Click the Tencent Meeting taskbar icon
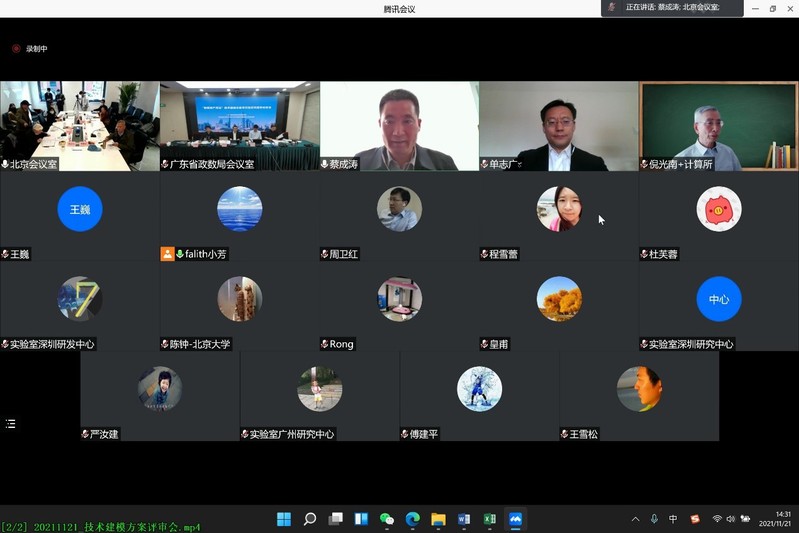Viewport: 799px width, 533px height. coord(516,519)
